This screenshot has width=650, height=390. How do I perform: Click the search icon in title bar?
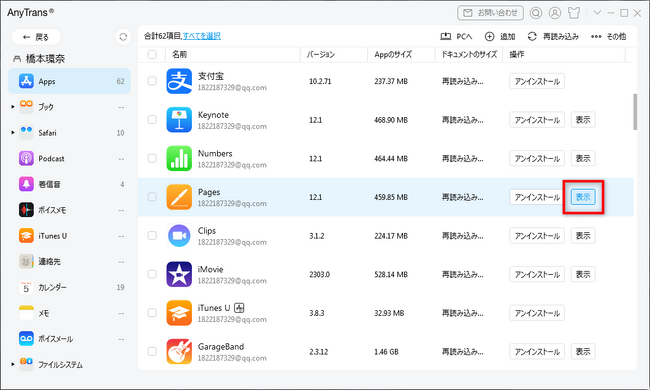click(536, 13)
